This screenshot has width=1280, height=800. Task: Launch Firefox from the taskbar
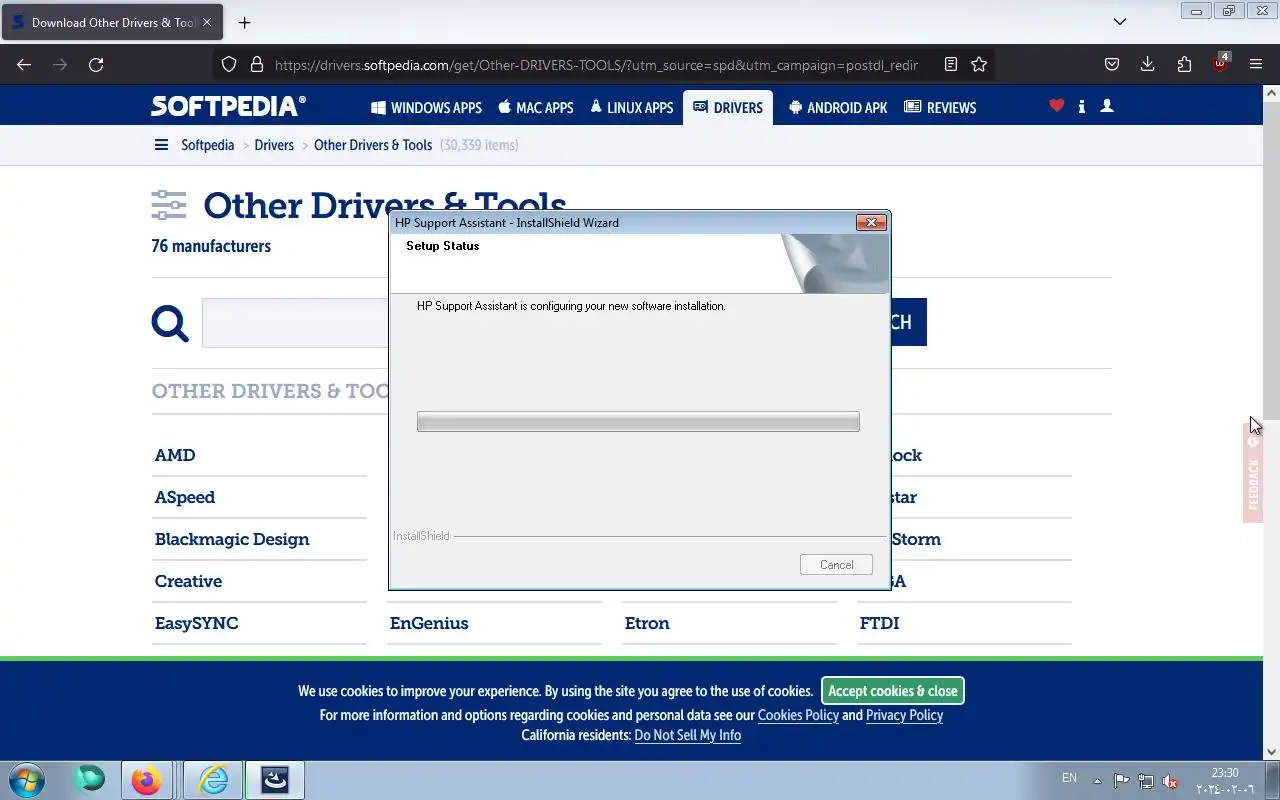pos(146,780)
